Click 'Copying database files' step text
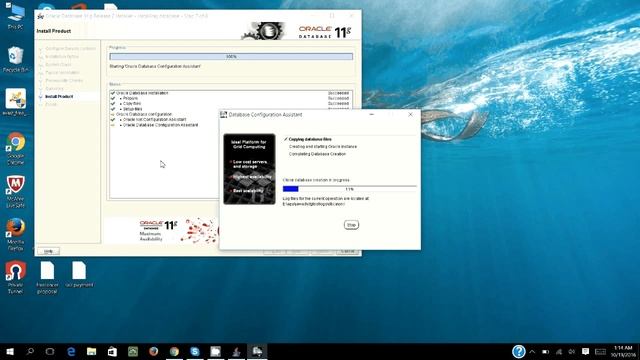 [310, 139]
